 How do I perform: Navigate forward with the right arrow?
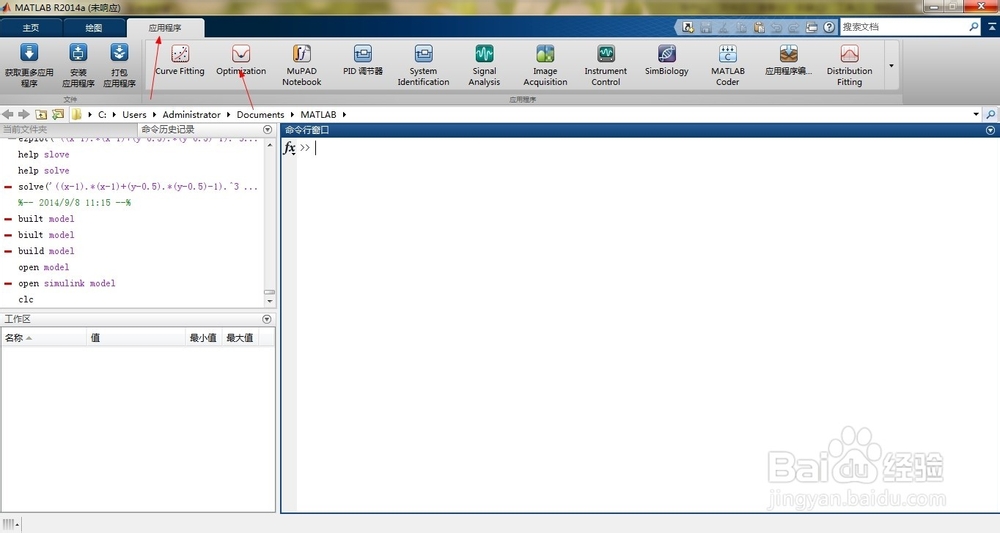click(24, 114)
